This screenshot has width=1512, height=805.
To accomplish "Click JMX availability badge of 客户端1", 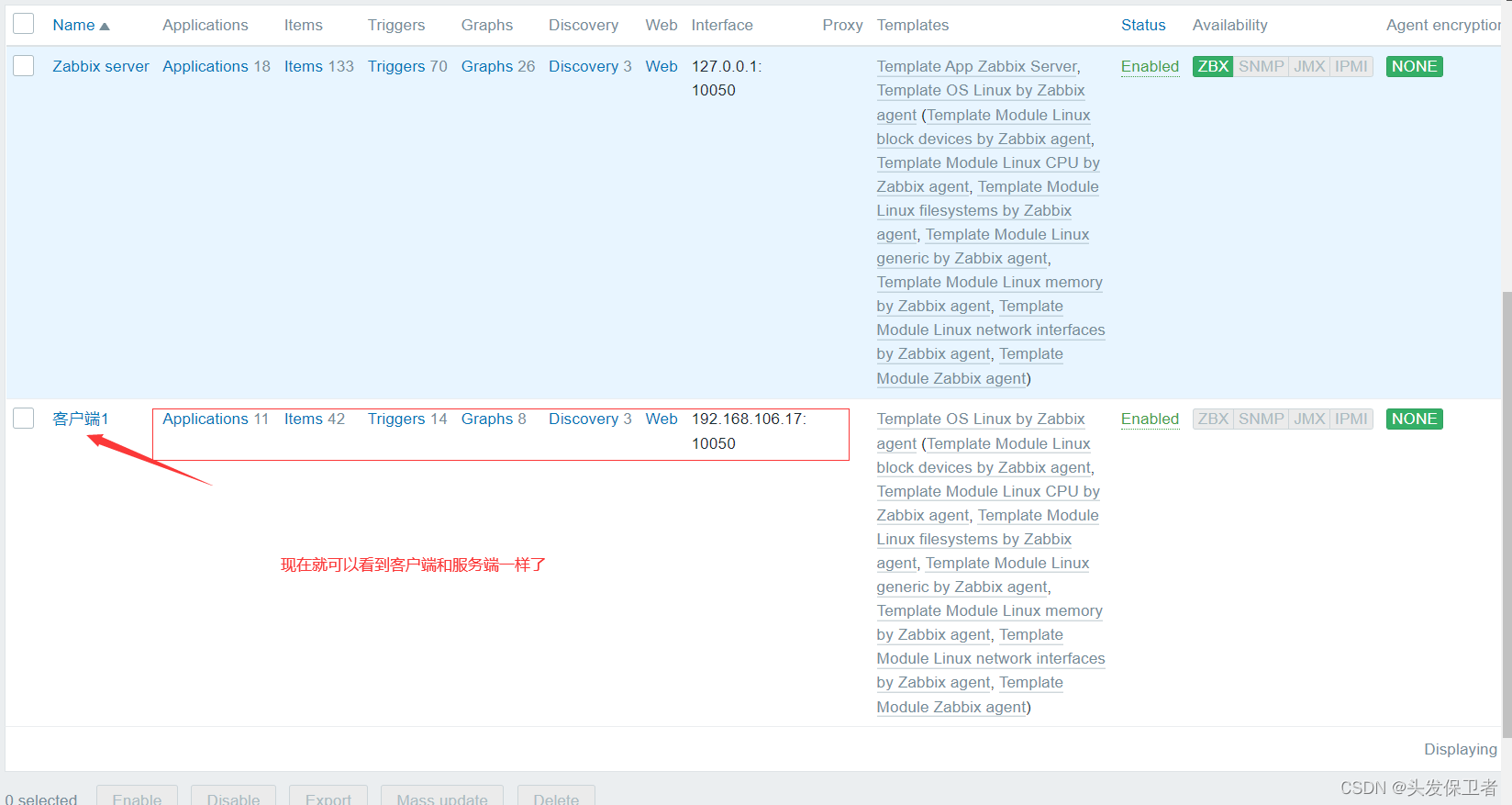I will tap(1309, 419).
